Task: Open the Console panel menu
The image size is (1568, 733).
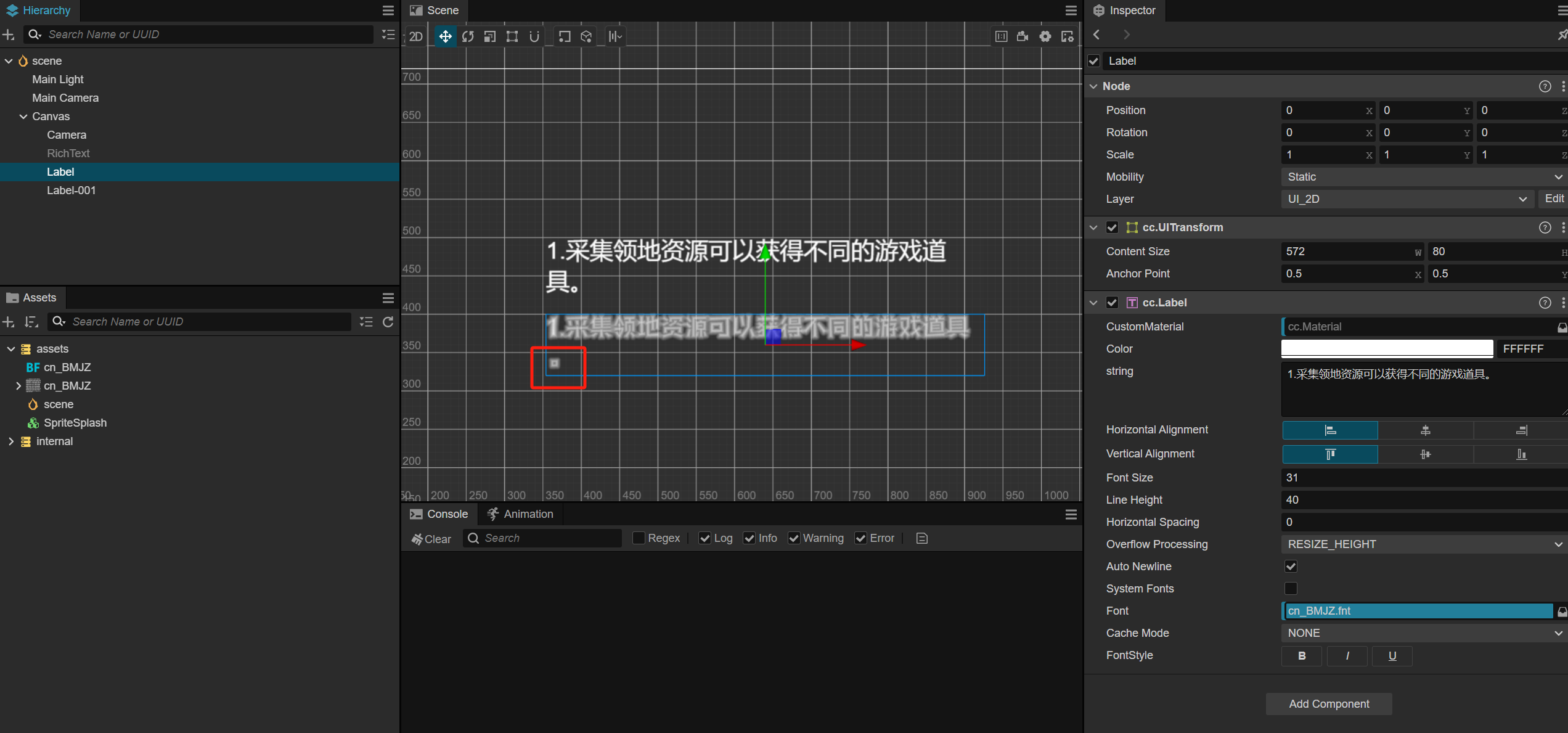Action: [1071, 514]
